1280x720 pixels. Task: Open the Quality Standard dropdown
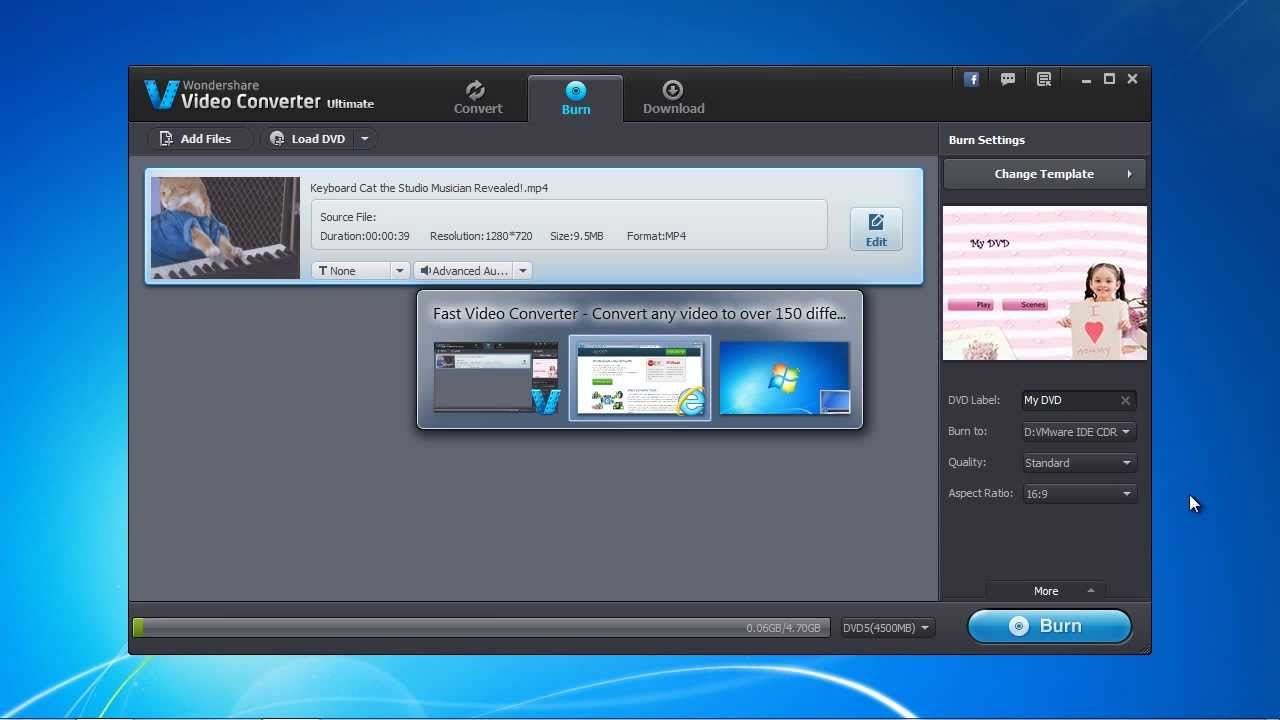[1078, 463]
